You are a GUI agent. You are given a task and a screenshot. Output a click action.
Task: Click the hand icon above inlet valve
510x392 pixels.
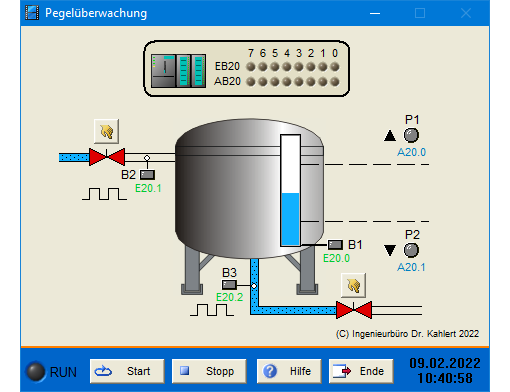[106, 132]
